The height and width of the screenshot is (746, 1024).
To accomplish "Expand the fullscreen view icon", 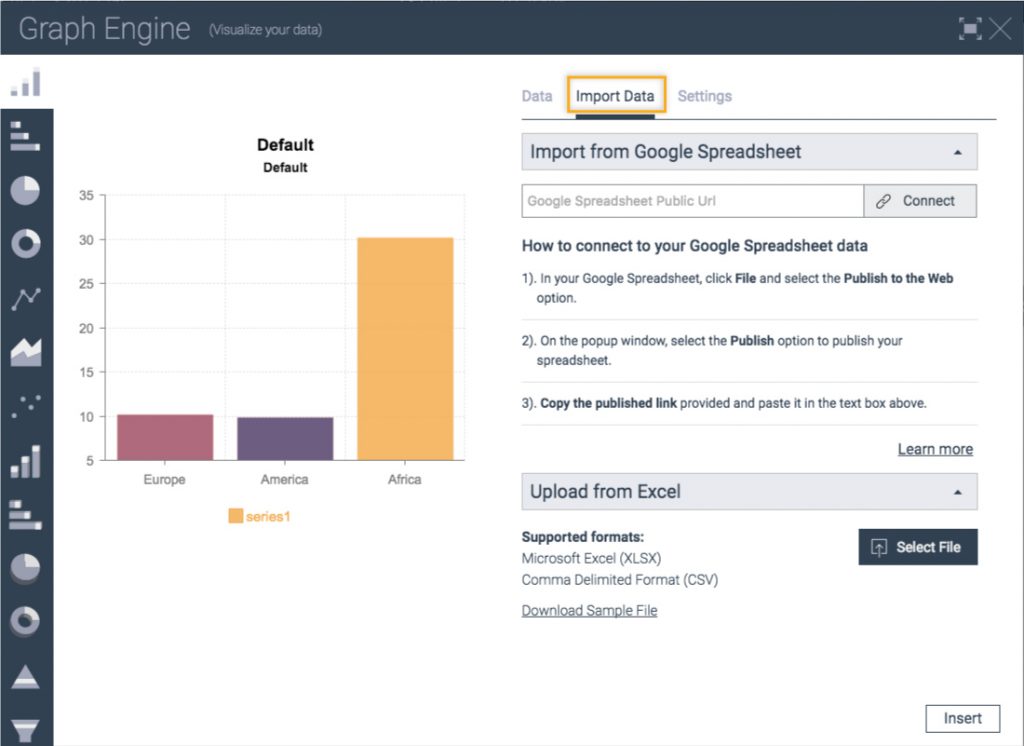I will pos(968,29).
